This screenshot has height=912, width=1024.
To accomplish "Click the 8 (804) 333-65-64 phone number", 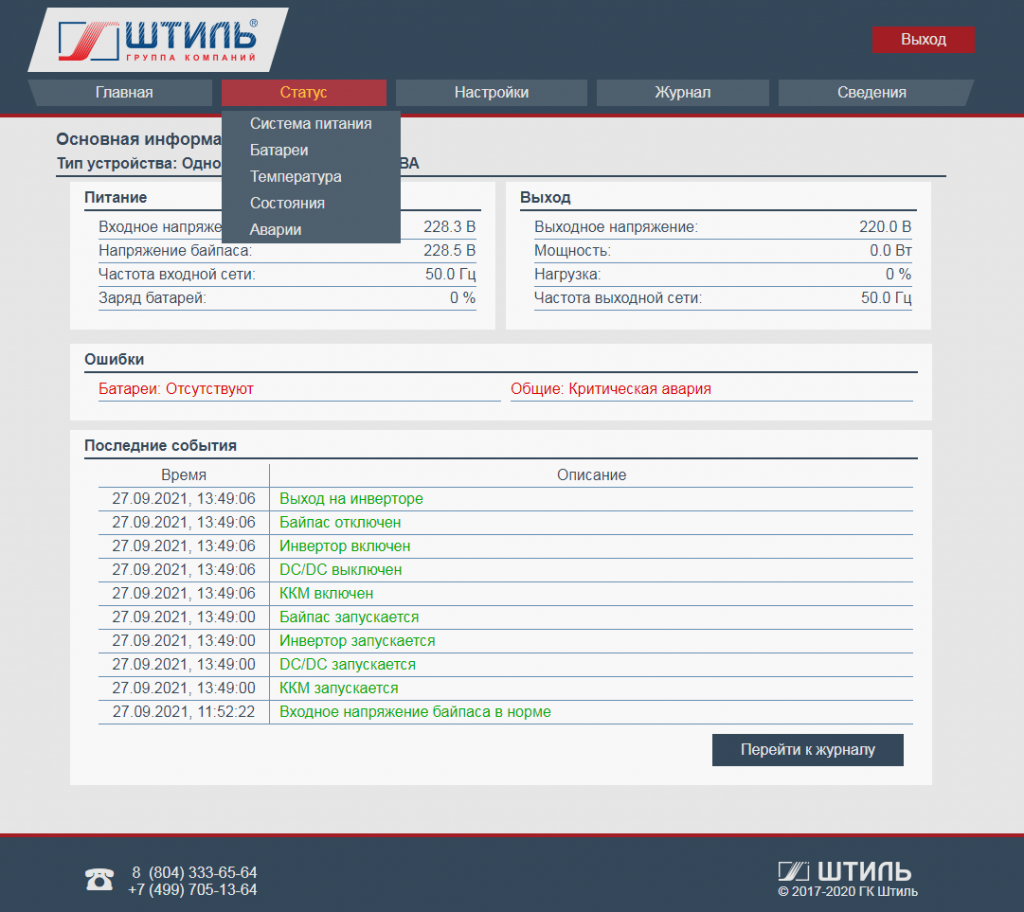I will 194,872.
